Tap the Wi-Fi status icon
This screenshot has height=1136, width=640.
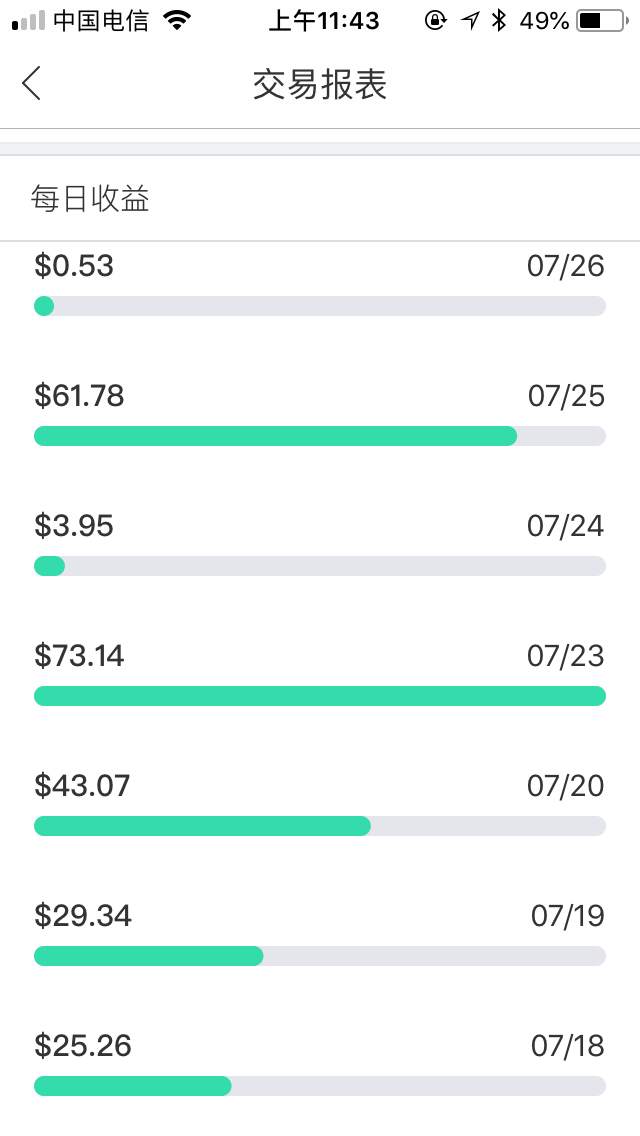coord(177,21)
